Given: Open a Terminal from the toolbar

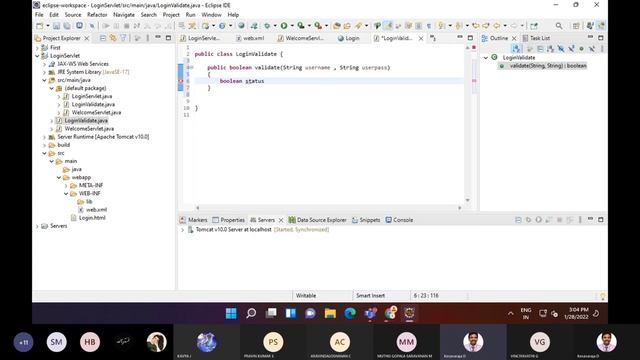Looking at the screenshot, I should (x=79, y=26).
